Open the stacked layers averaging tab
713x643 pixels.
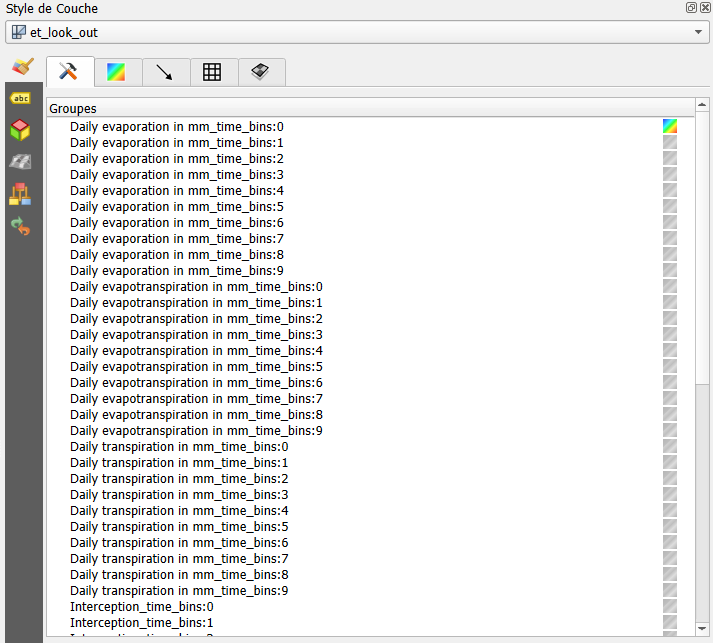[x=260, y=72]
